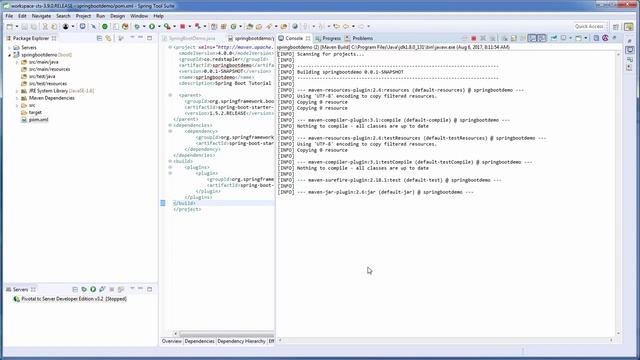Click the pom editor horizontal scrollbar
640x360 pixels.
click(227, 334)
